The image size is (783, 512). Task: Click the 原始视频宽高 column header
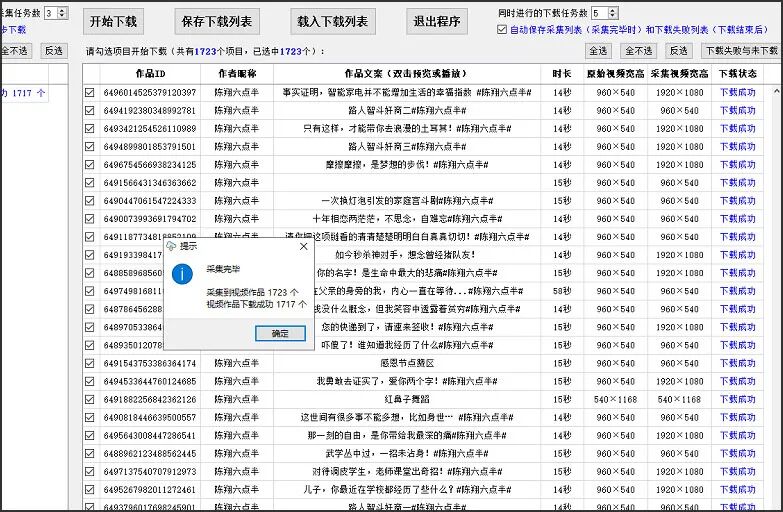[x=615, y=74]
